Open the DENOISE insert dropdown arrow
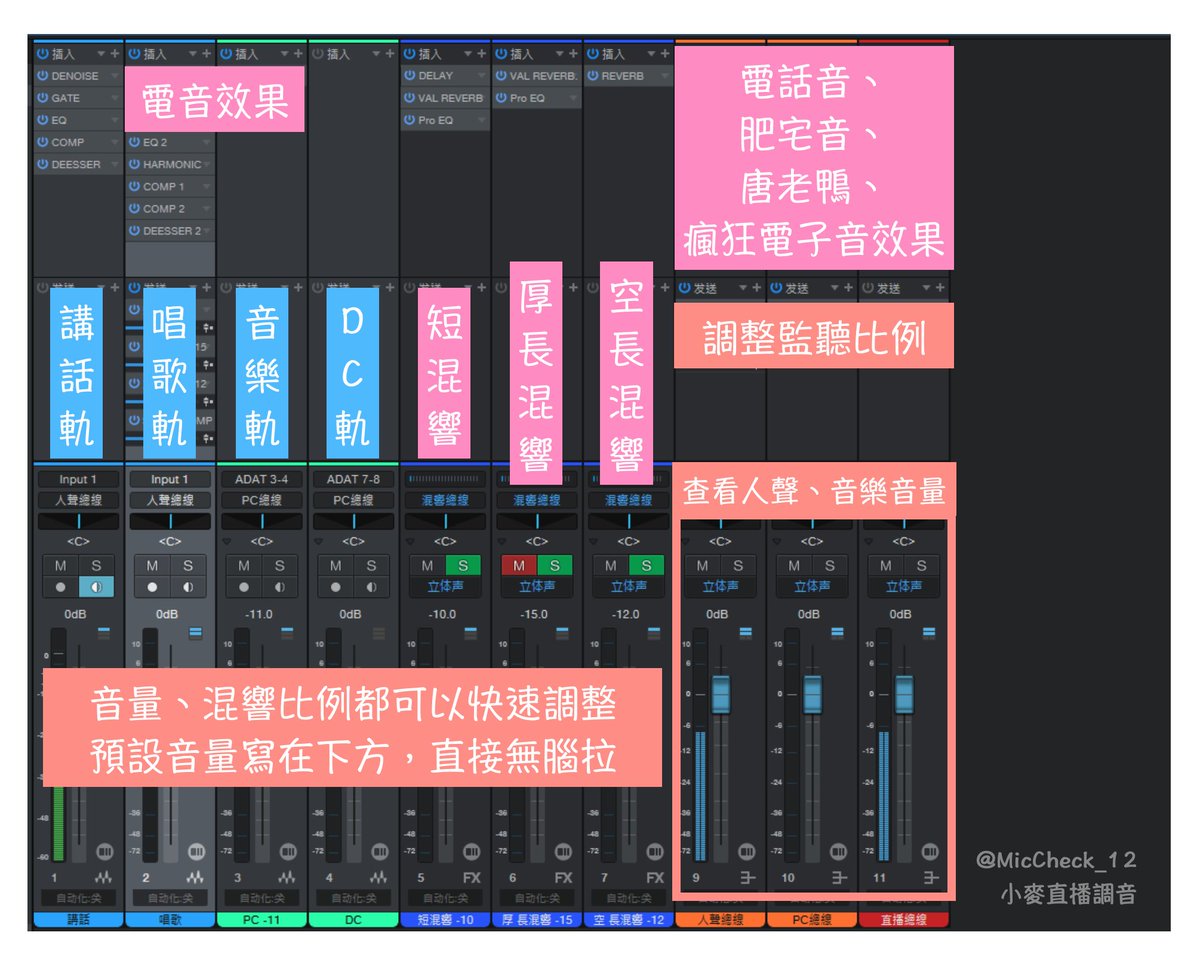Image resolution: width=1200 pixels, height=966 pixels. pos(114,76)
